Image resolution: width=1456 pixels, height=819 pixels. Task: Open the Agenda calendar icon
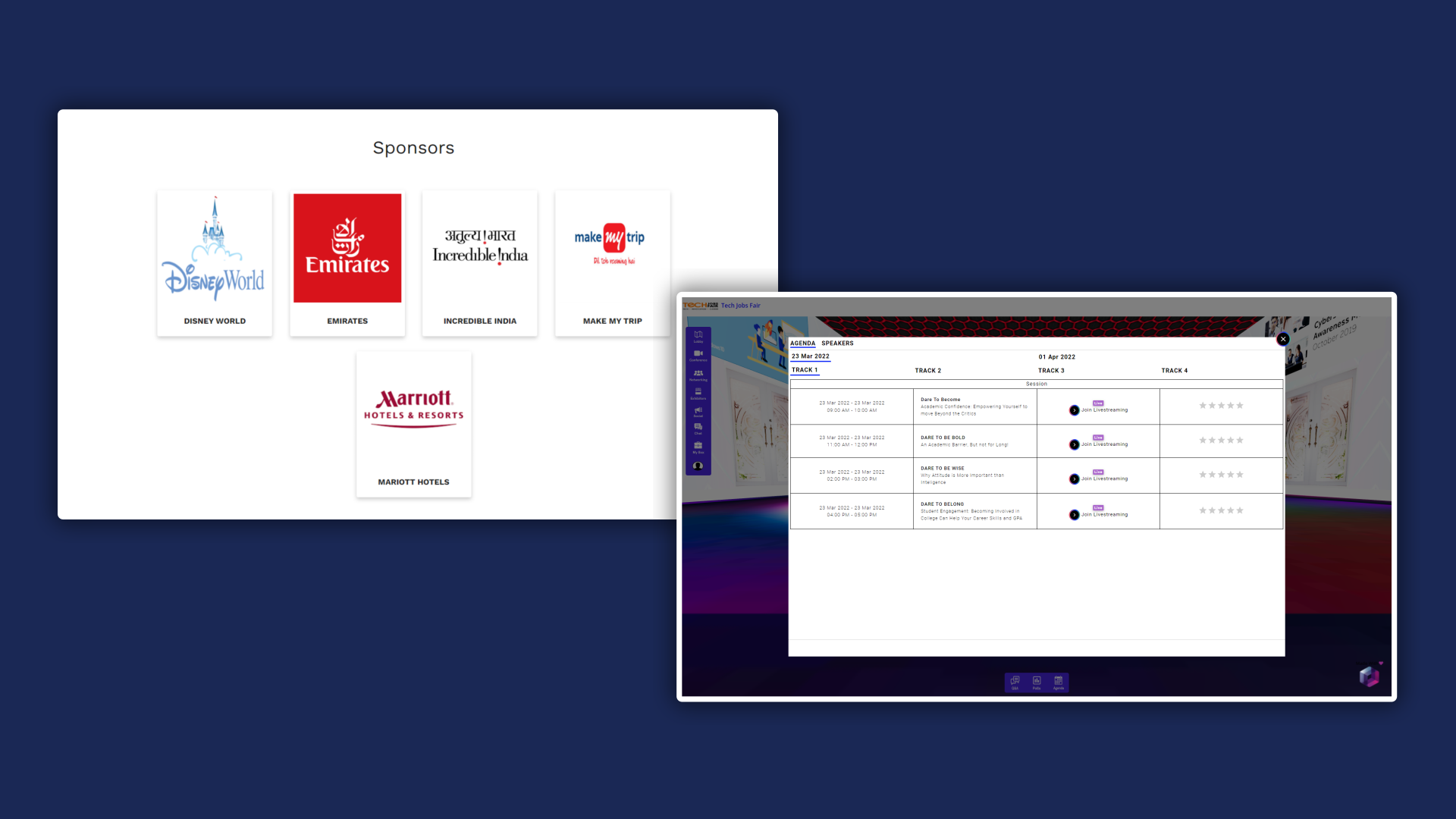tap(1059, 682)
